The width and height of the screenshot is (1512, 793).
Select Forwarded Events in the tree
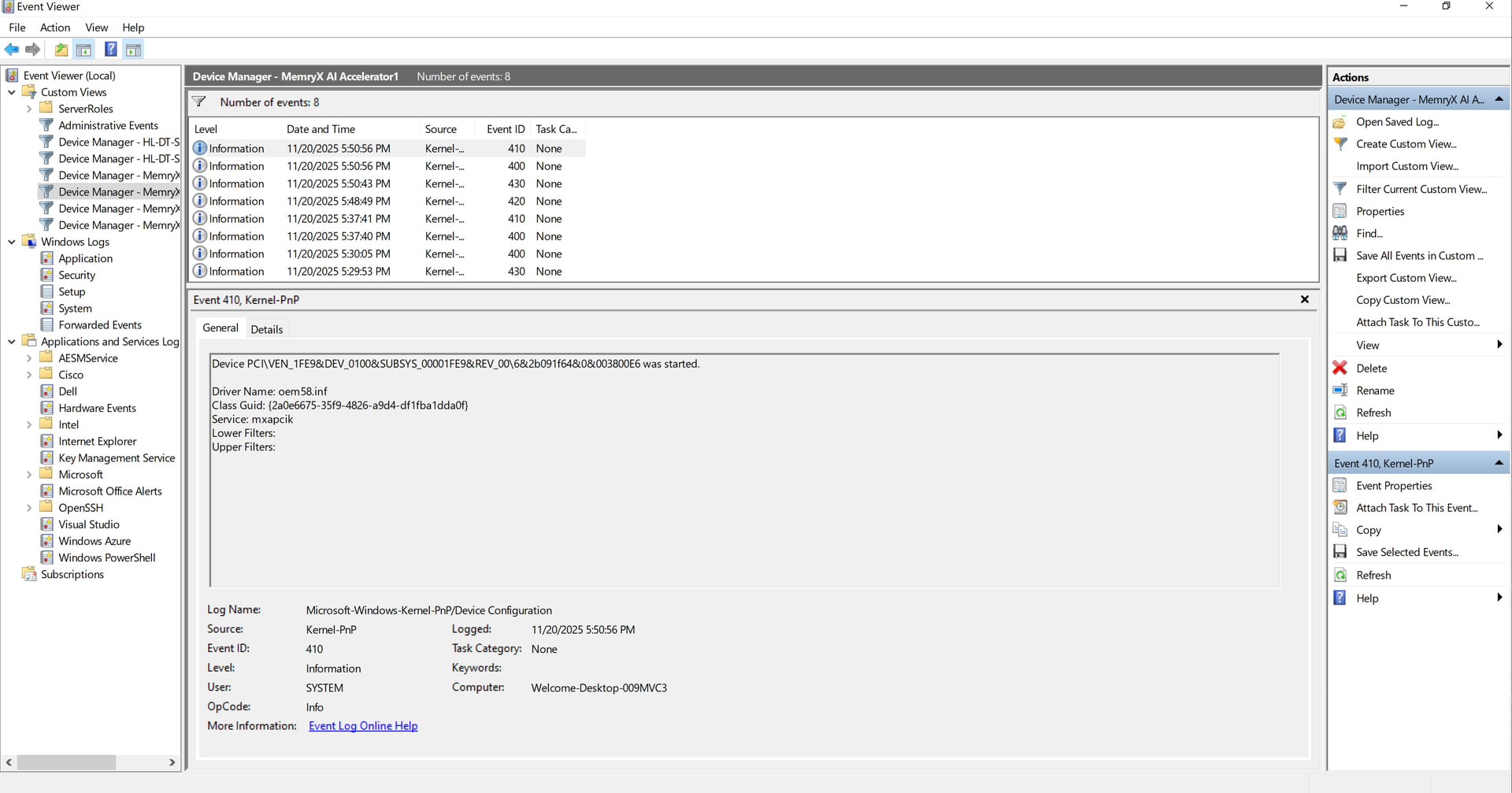click(100, 325)
